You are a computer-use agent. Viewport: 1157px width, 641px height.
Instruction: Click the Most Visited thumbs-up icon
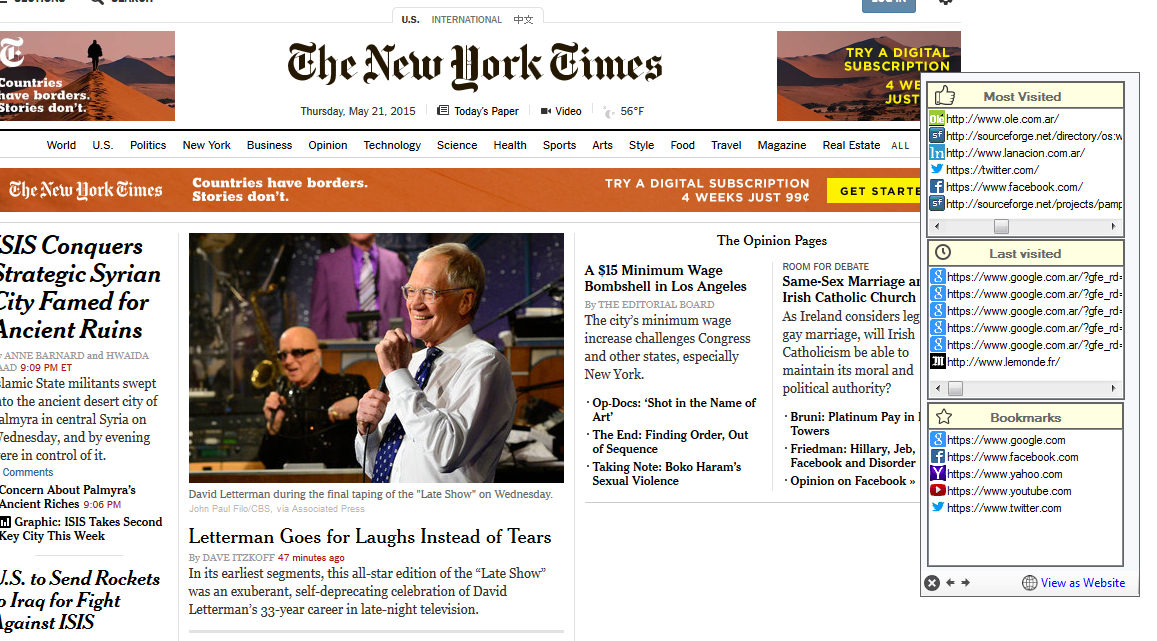[944, 96]
